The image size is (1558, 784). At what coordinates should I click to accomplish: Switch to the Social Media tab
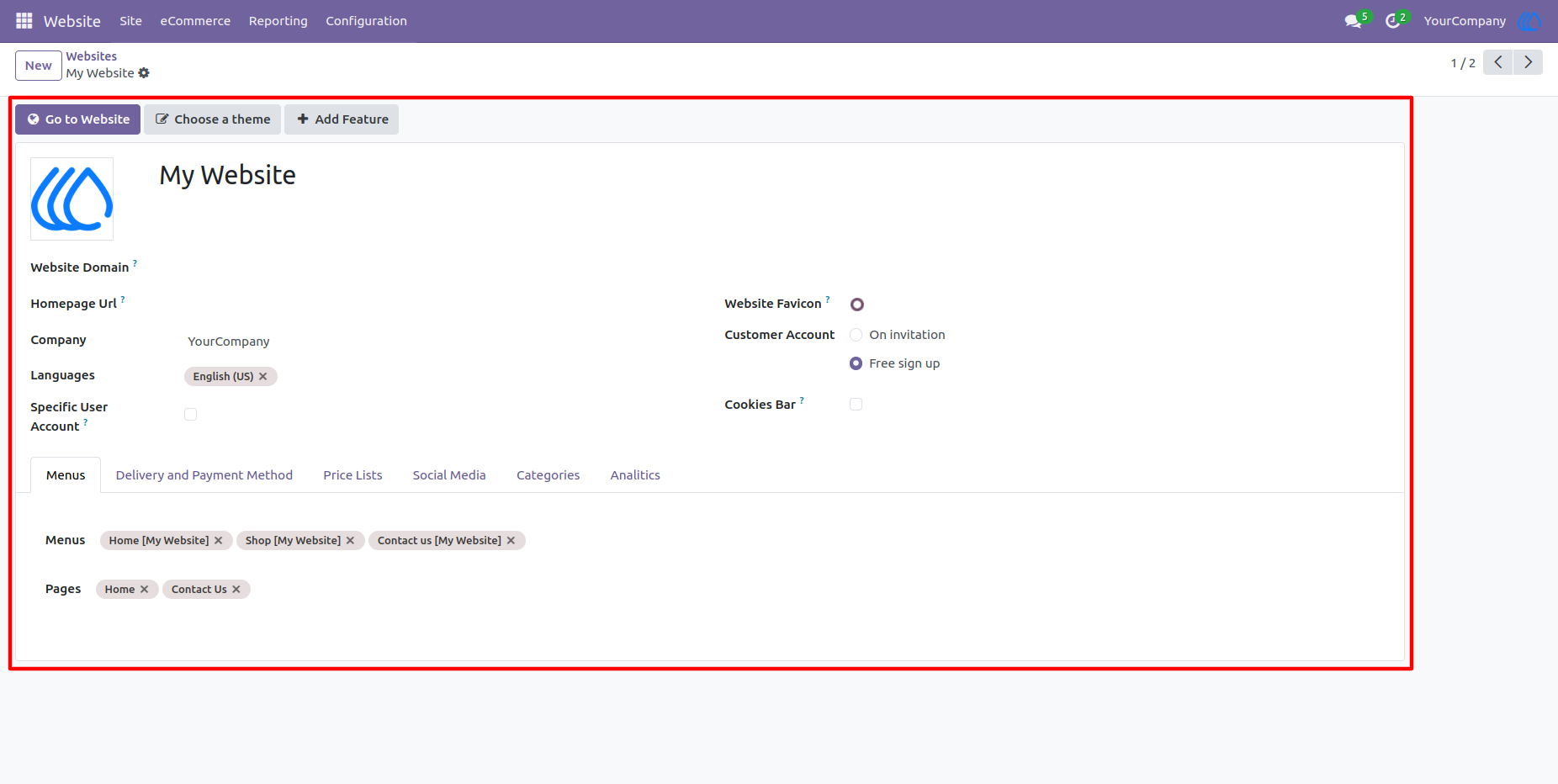tap(449, 475)
